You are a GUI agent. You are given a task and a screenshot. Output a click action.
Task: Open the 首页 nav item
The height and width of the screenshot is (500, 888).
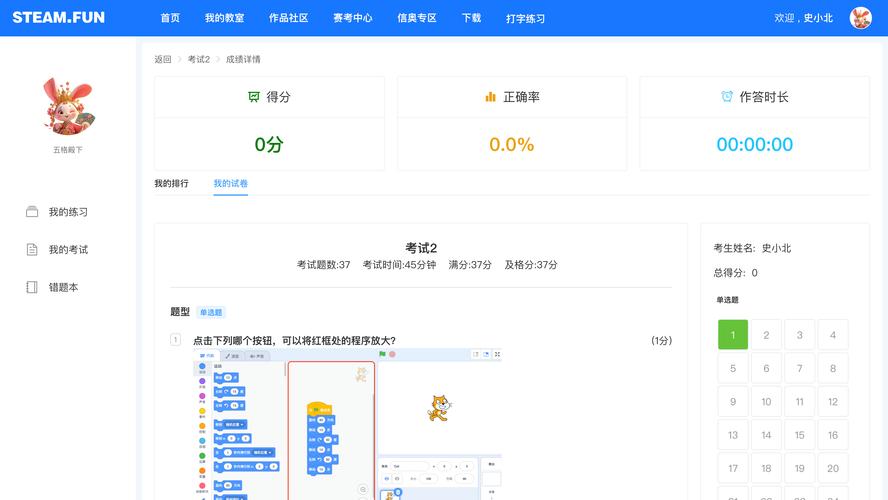click(x=170, y=18)
